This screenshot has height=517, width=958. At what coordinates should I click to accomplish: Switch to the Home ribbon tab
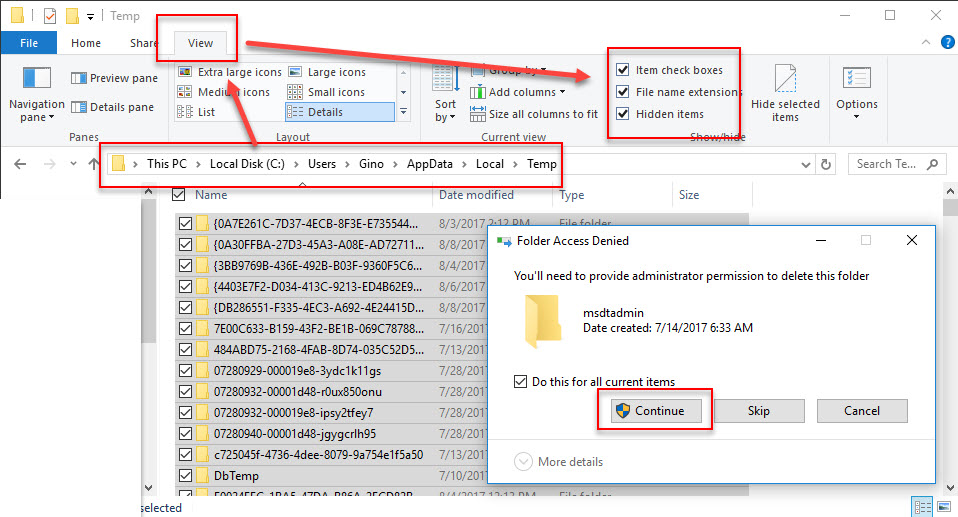[86, 43]
